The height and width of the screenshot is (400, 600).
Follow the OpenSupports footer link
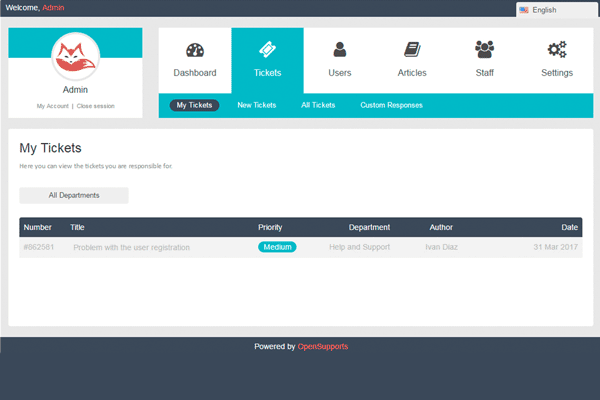point(323,347)
